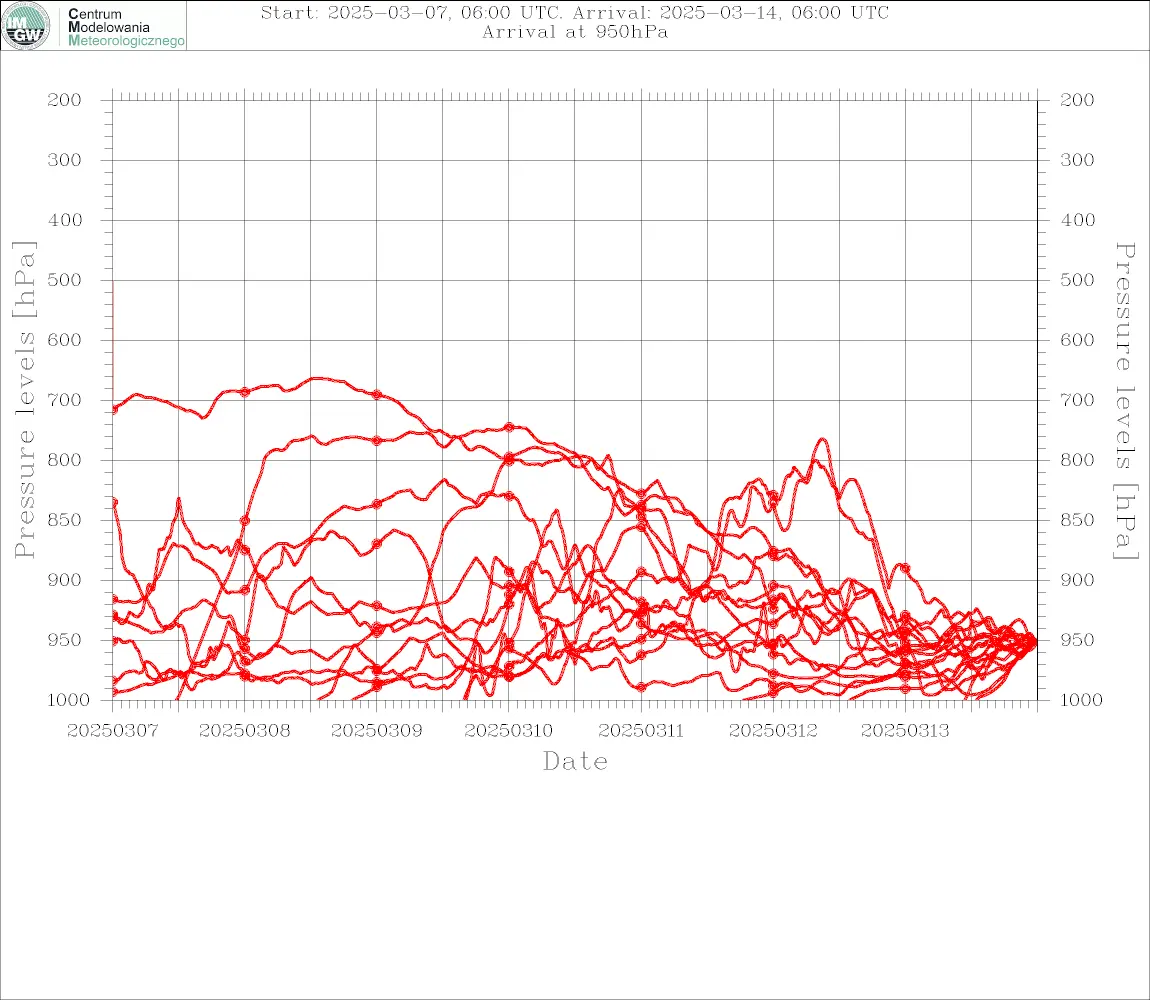Click the topmost trajectory marker on 20250310

[509, 427]
